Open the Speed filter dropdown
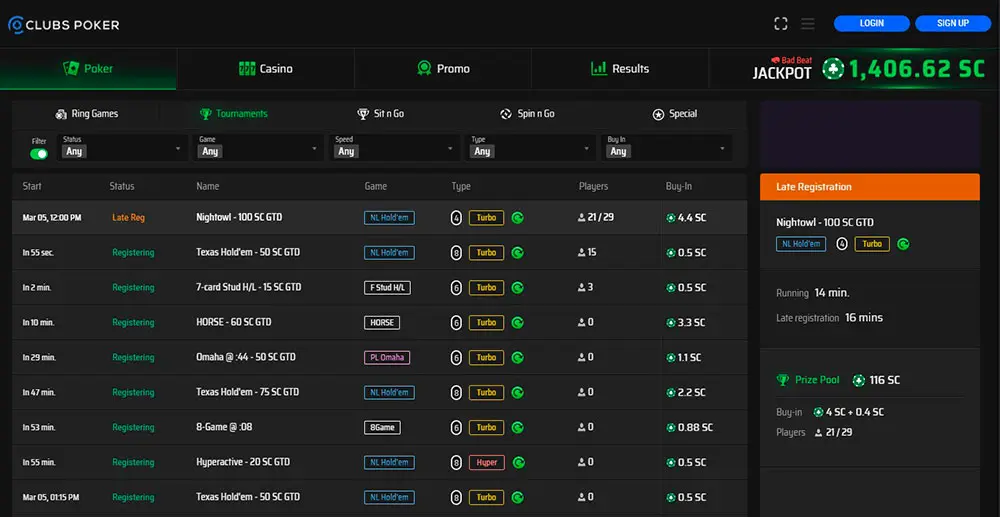The width and height of the screenshot is (1000, 517). point(394,148)
